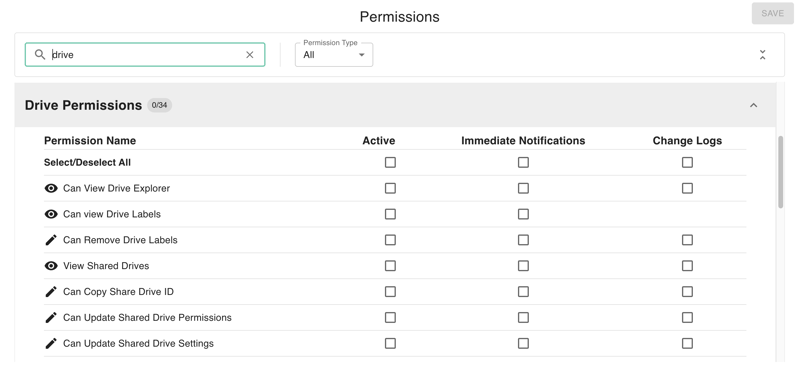Image resolution: width=800 pixels, height=371 pixels.
Task: Enable Immediate Notifications for Can View Drive Explorer
Action: coord(523,188)
